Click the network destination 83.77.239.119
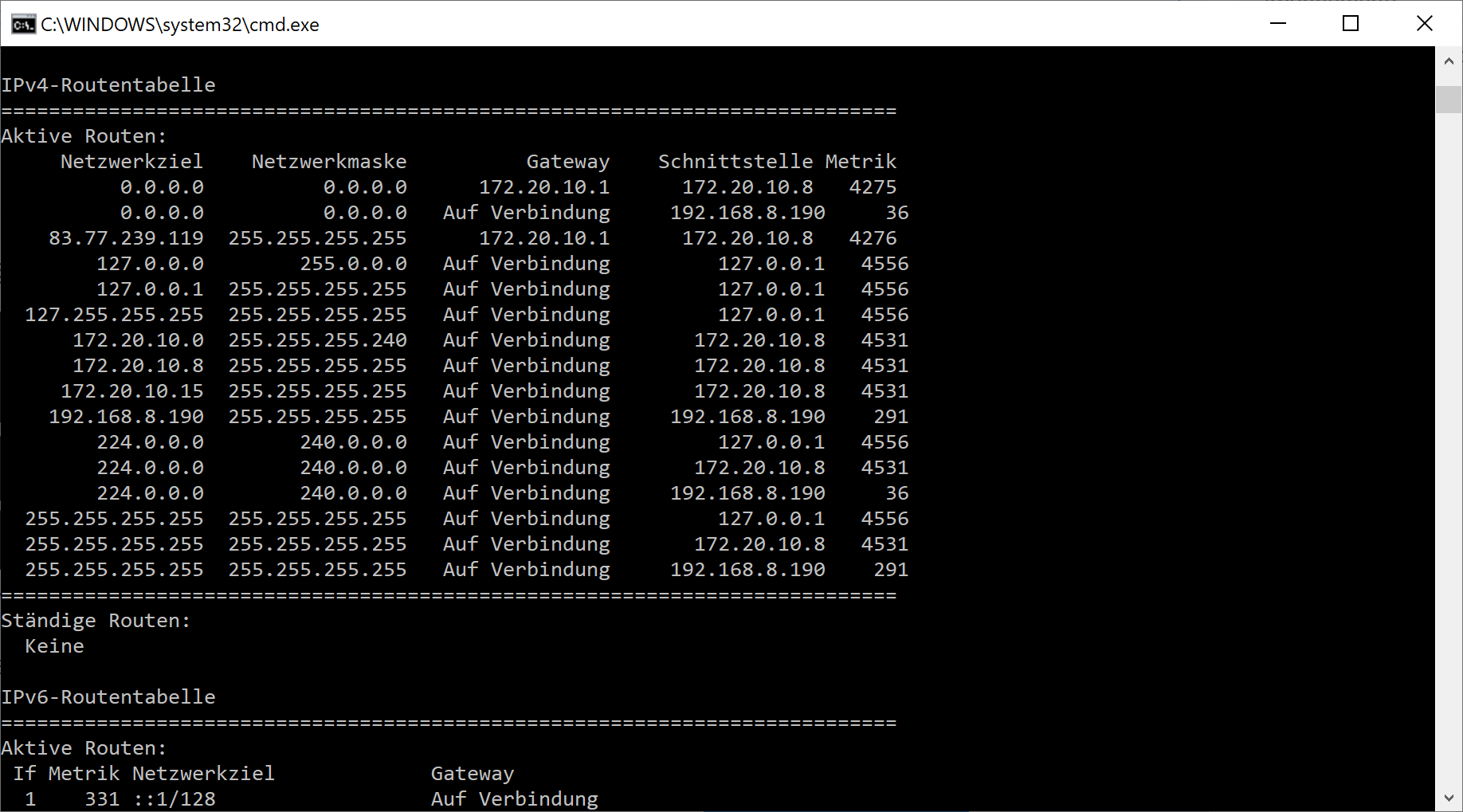The height and width of the screenshot is (812, 1463). coord(127,238)
